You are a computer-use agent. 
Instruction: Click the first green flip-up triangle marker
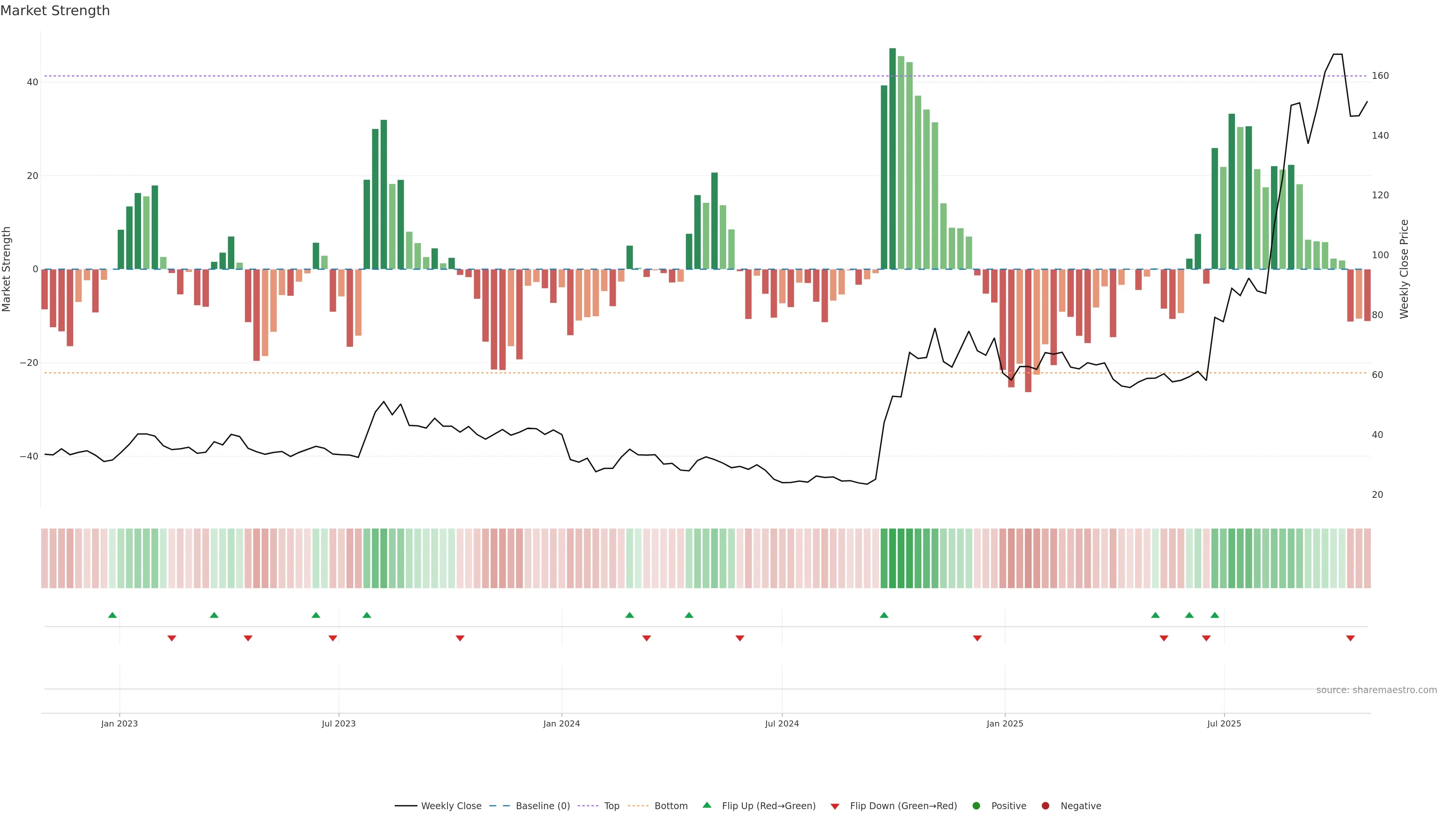coord(113,615)
